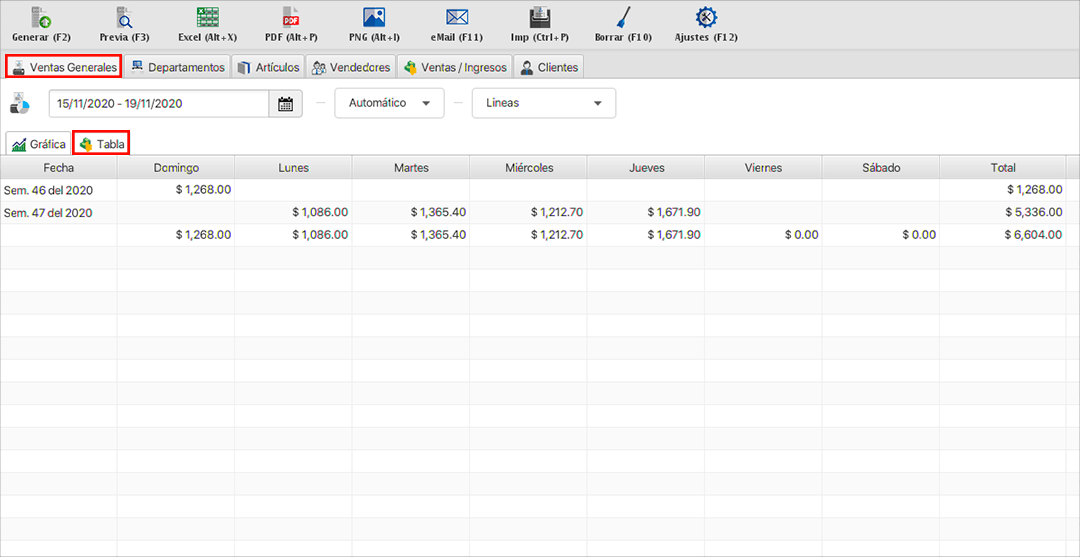
Task: Switch to the Artículos tab
Action: pyautogui.click(x=268, y=67)
